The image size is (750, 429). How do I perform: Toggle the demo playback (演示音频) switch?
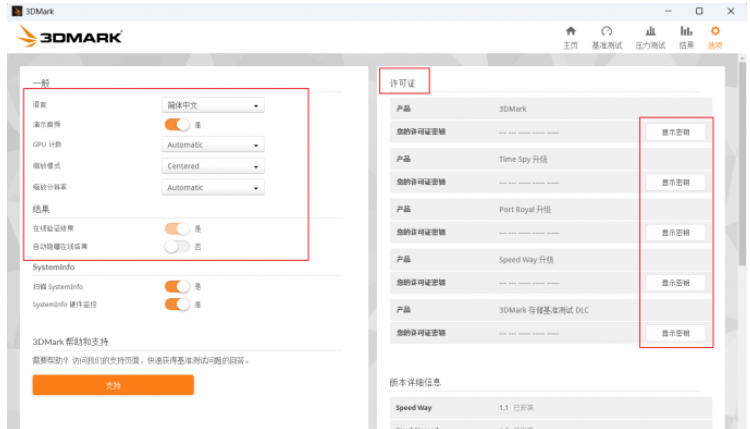(x=177, y=124)
